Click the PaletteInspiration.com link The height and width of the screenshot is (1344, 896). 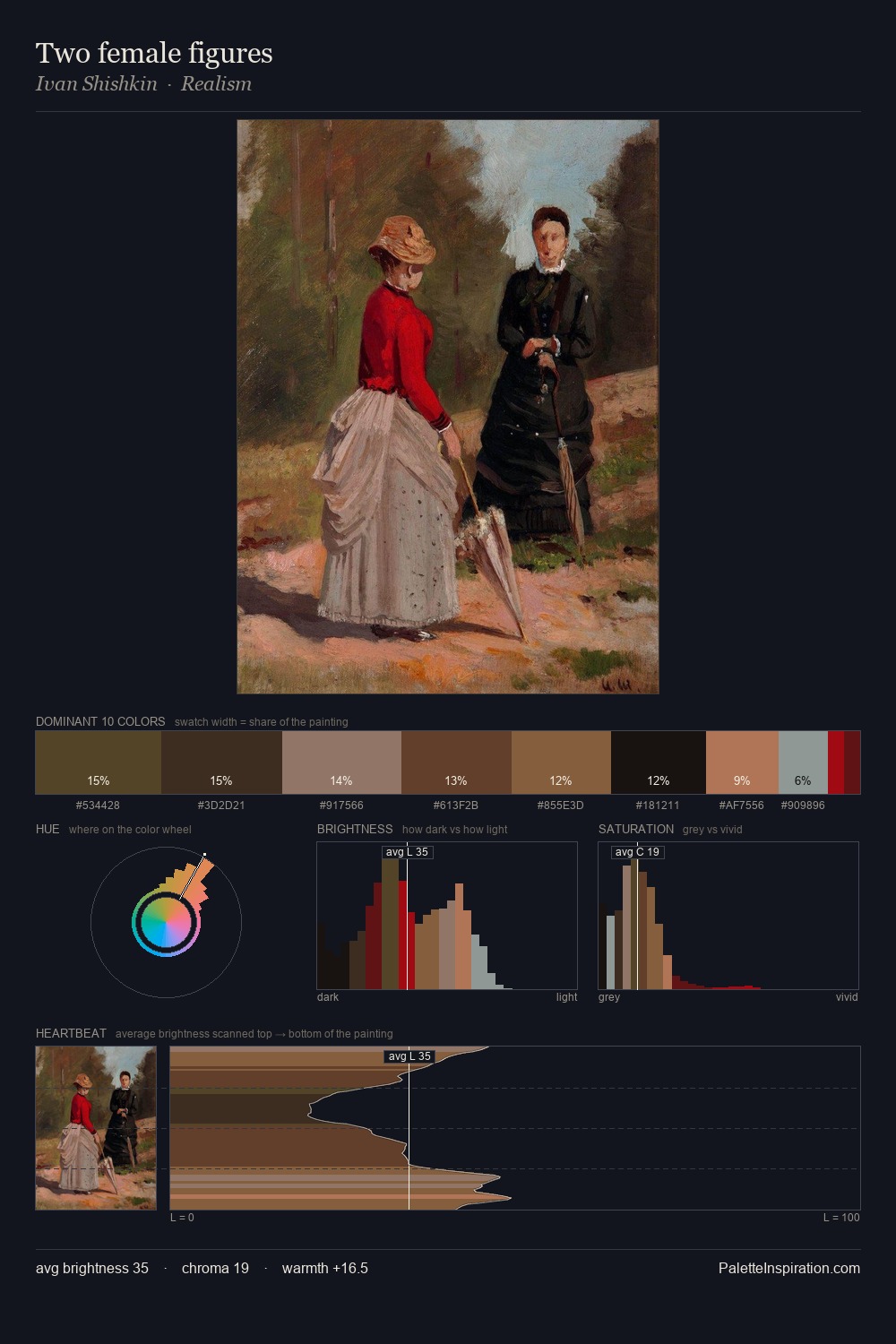click(x=789, y=1268)
